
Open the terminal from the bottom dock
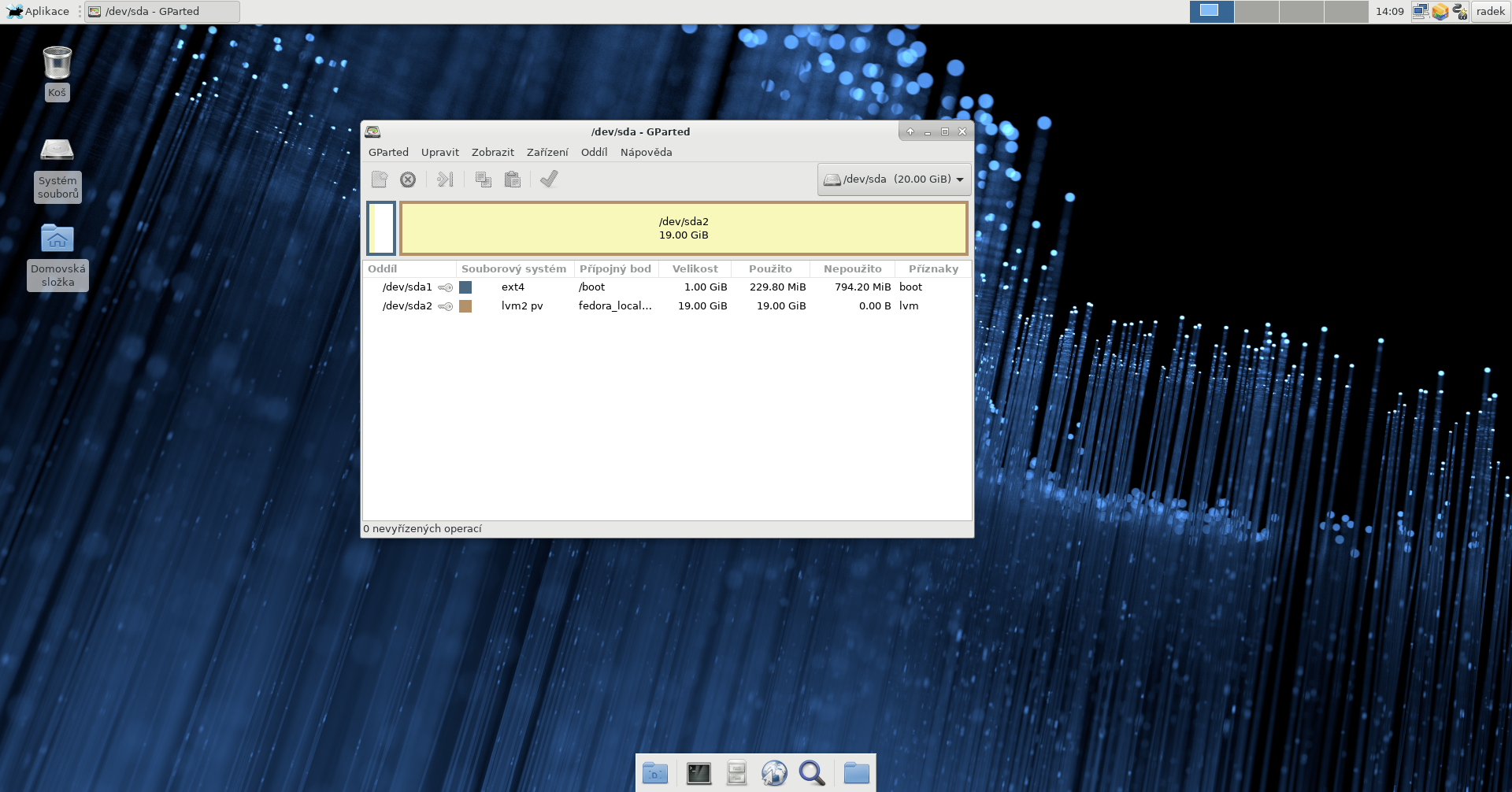coord(699,773)
